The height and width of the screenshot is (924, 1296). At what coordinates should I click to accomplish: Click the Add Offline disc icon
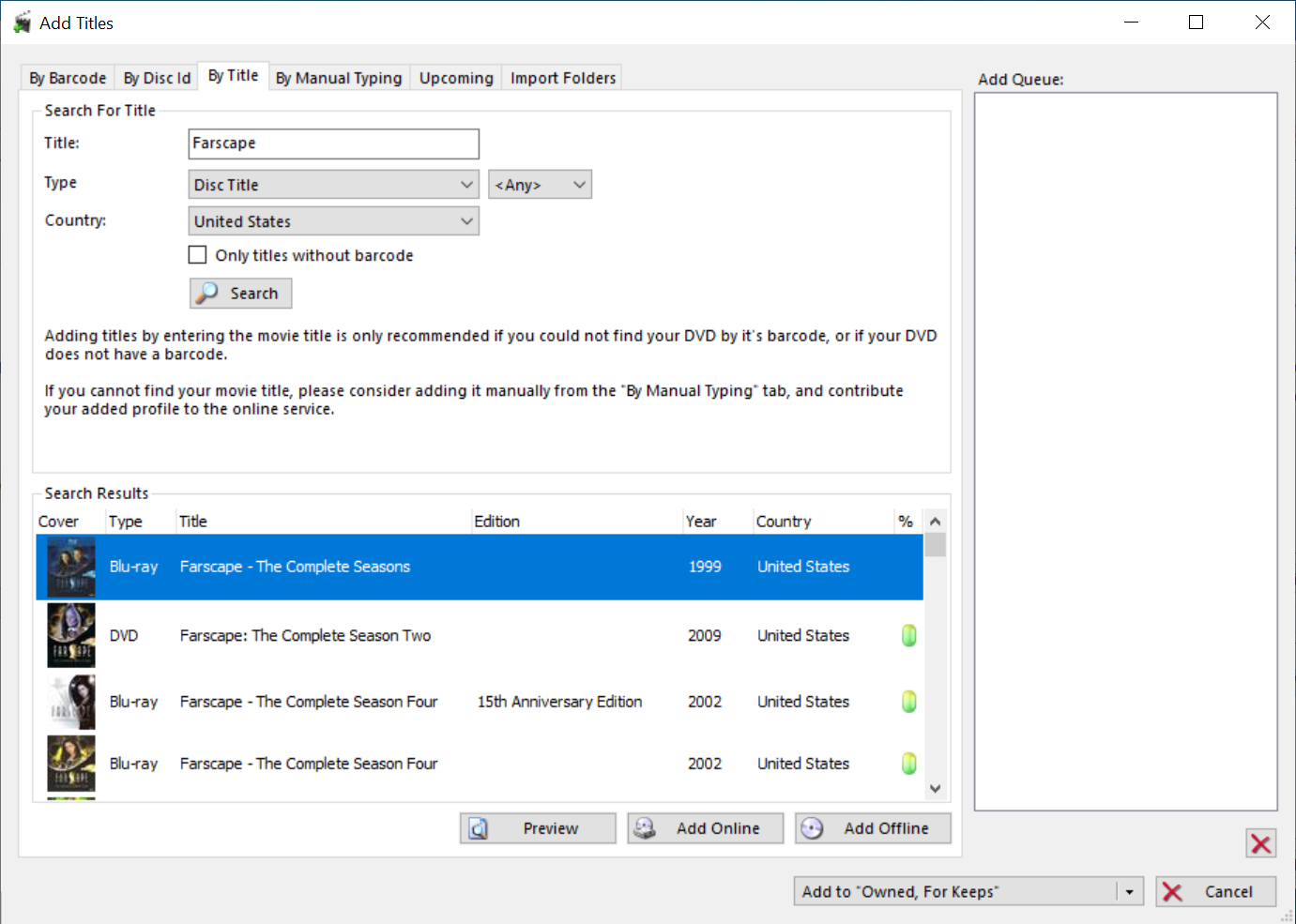pyautogui.click(x=812, y=828)
